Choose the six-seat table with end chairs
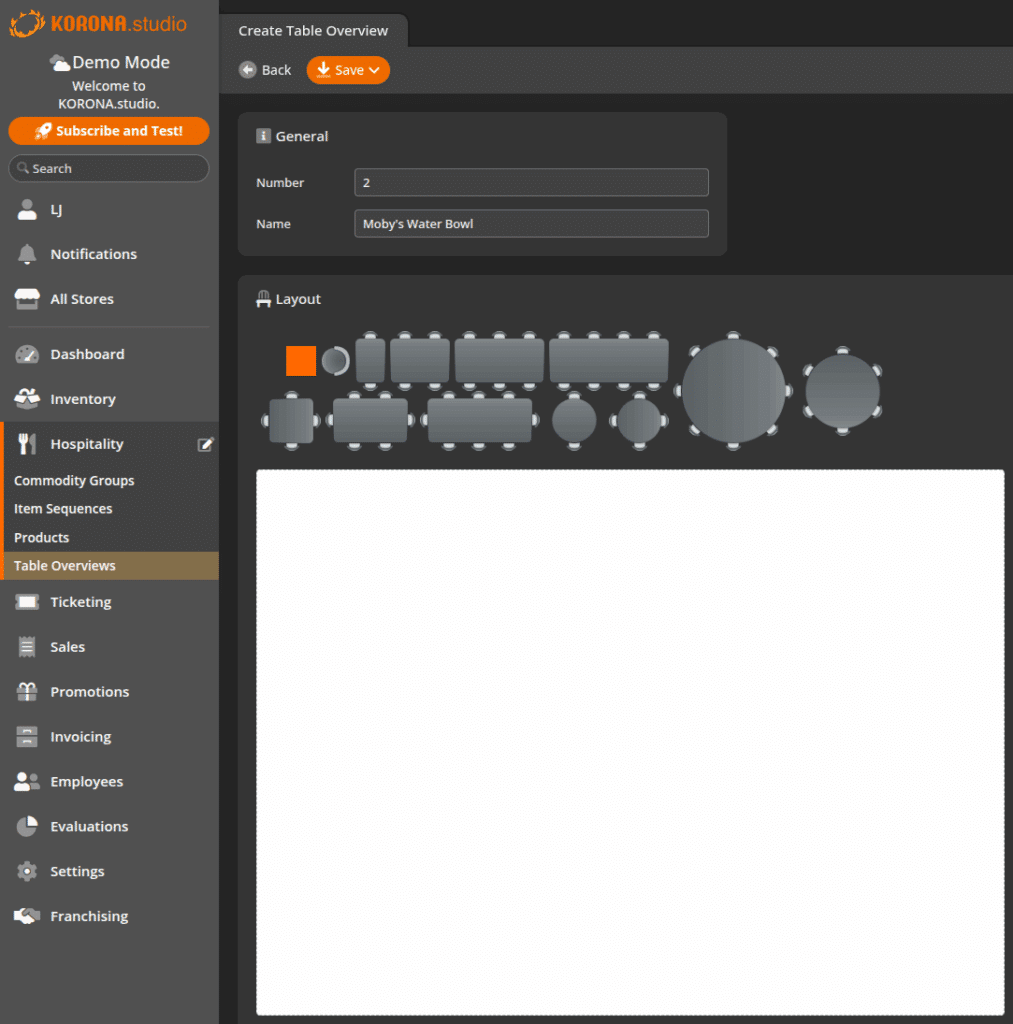 [370, 421]
